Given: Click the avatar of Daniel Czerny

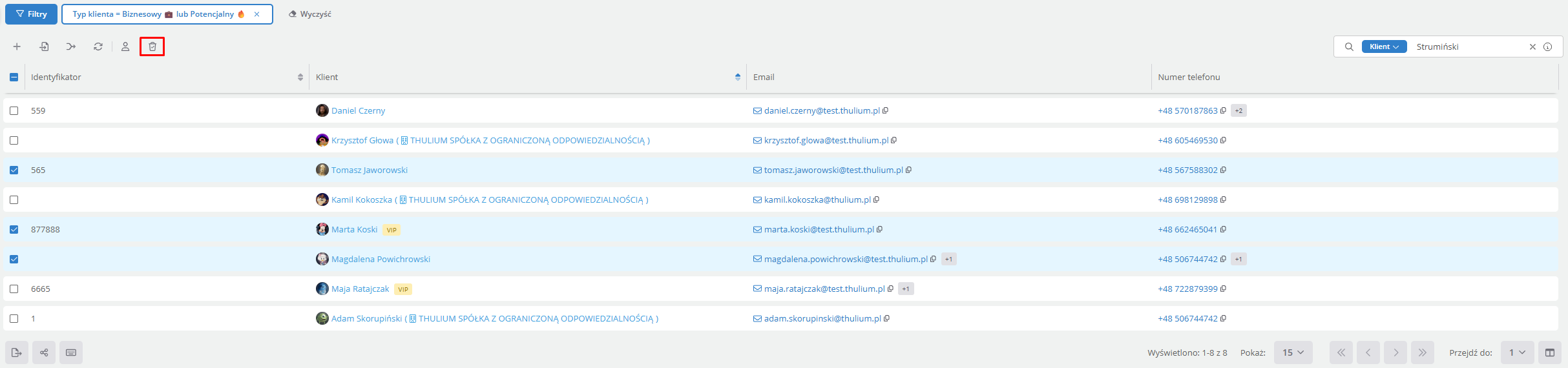Looking at the screenshot, I should 322,110.
